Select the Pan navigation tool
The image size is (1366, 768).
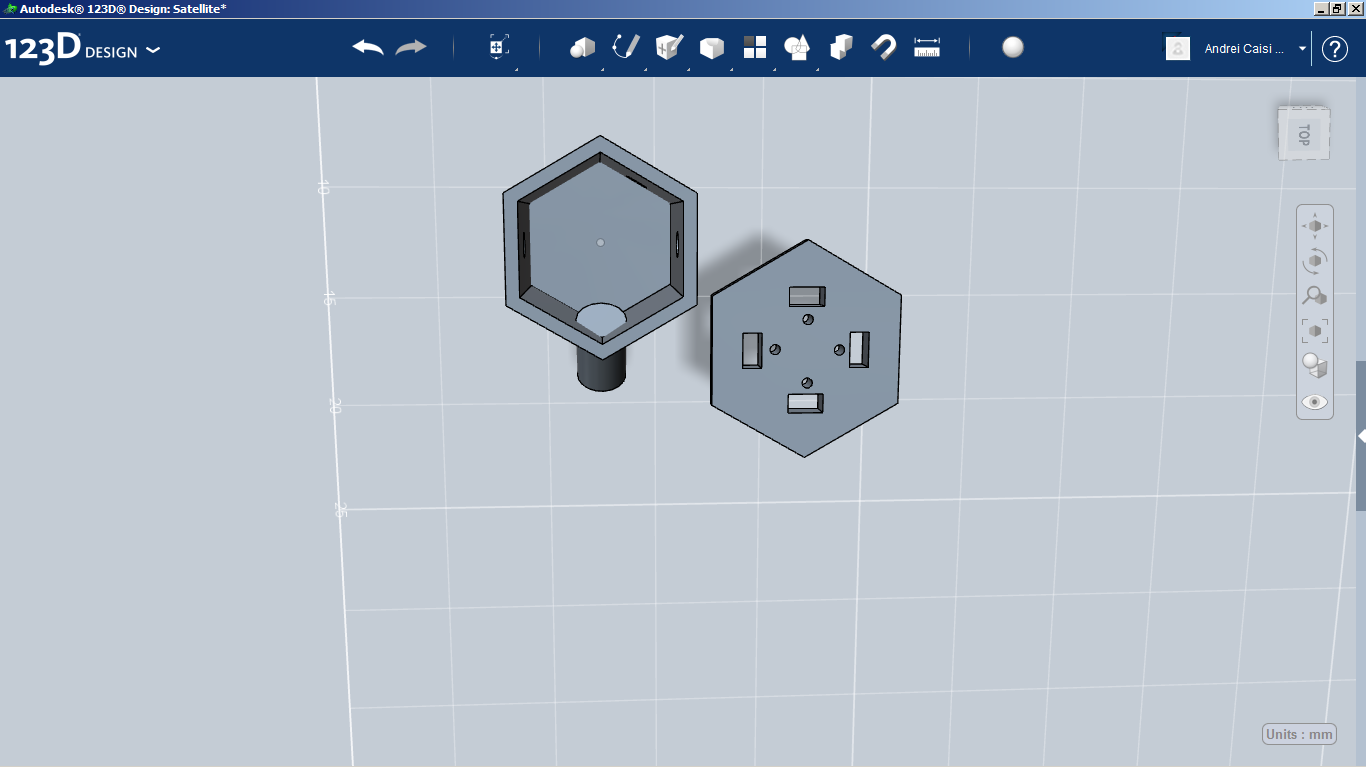[x=1315, y=226]
